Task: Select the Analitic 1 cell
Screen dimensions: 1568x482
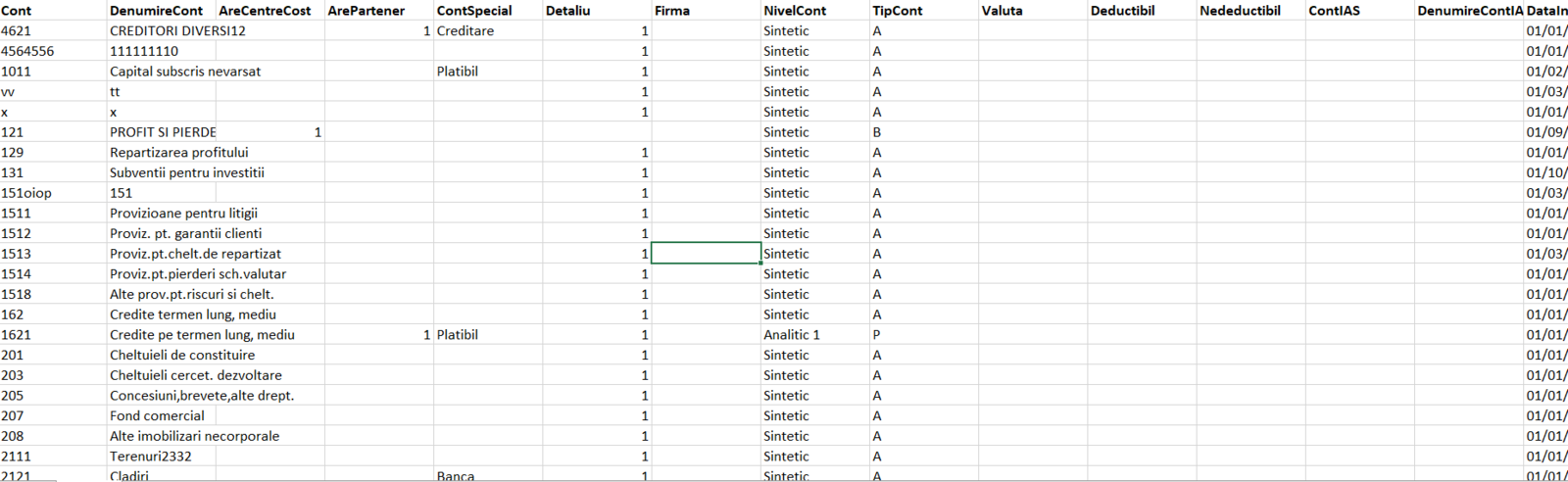Action: pyautogui.click(x=792, y=335)
